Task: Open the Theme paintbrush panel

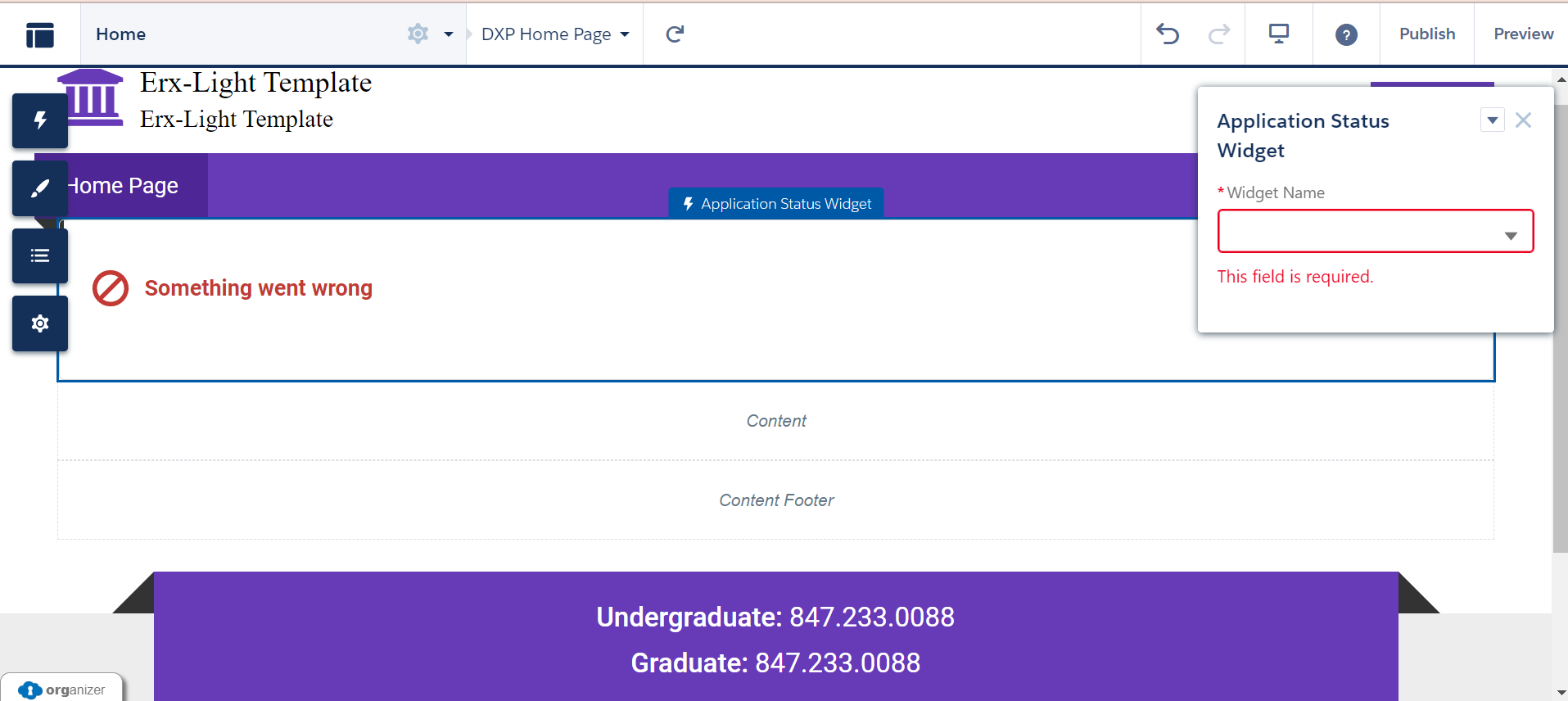Action: (x=40, y=188)
